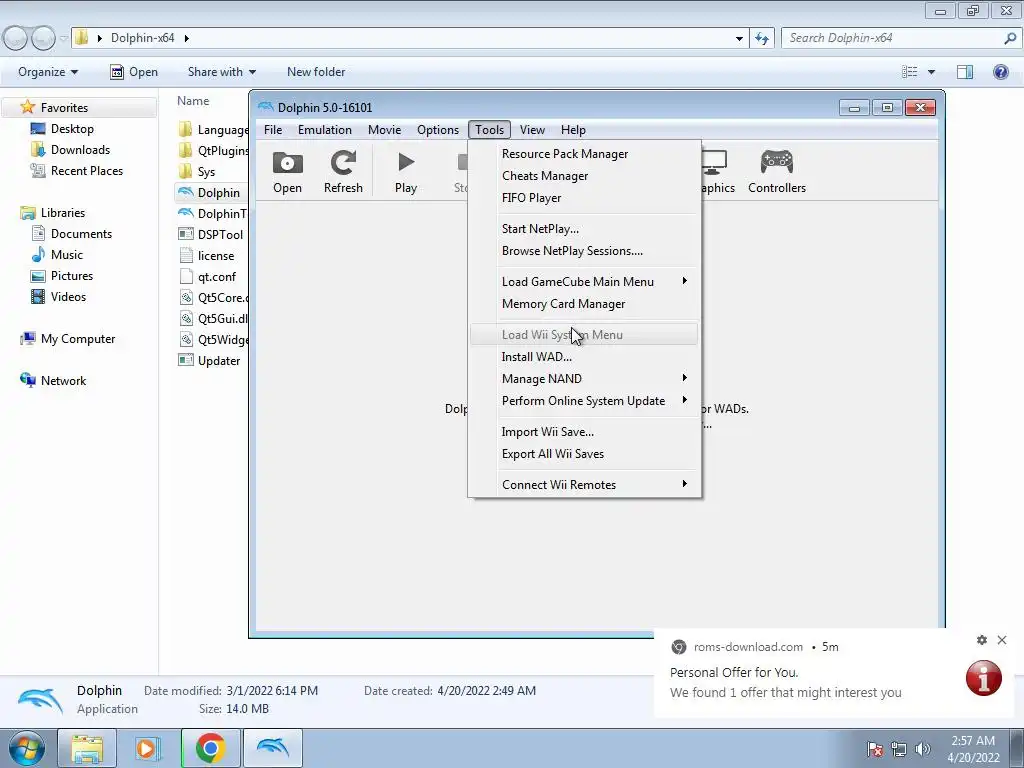Image resolution: width=1024 pixels, height=768 pixels.
Task: Click the Windows Start button
Action: click(x=26, y=748)
